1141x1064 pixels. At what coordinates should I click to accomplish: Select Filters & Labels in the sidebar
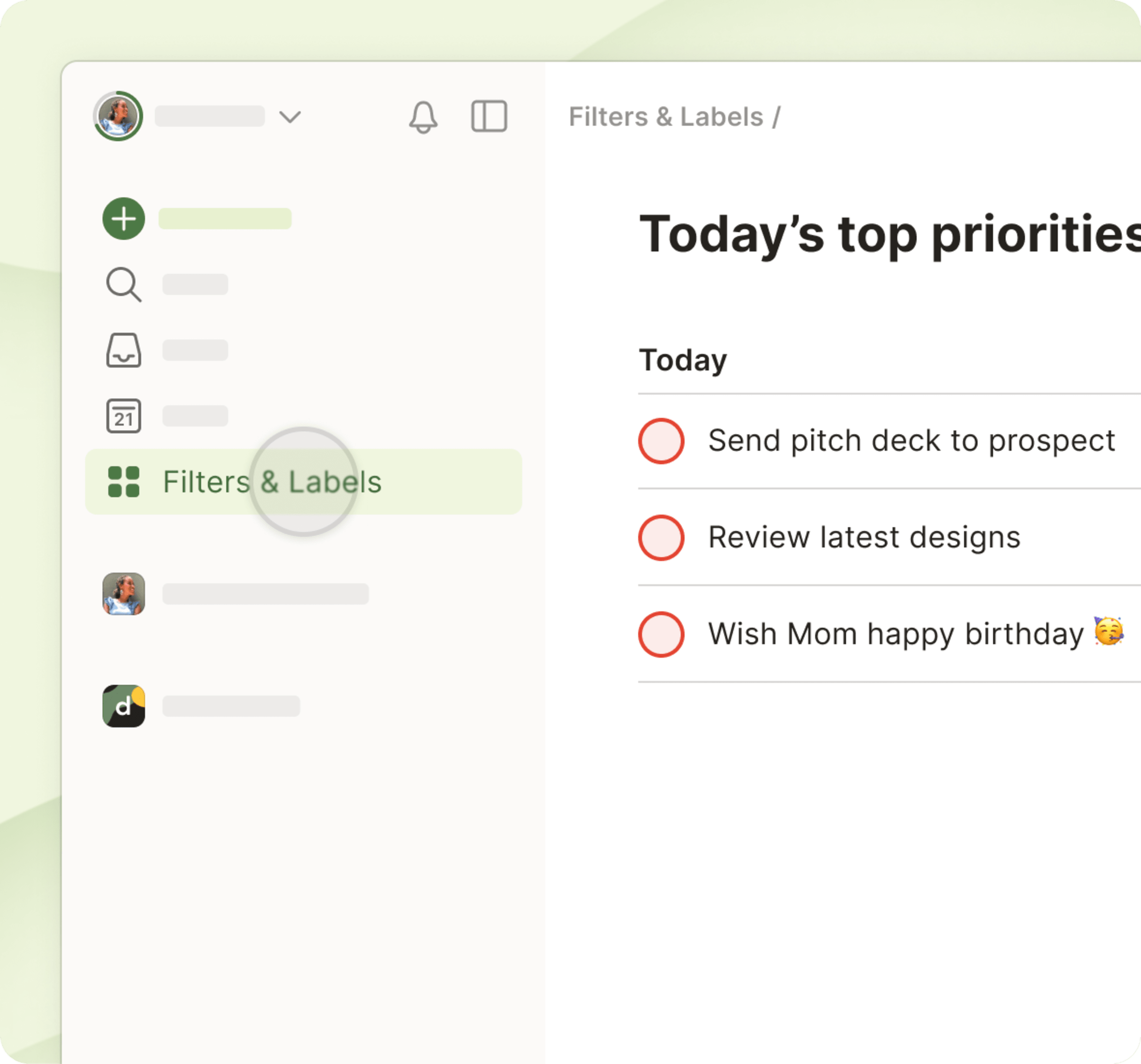click(x=272, y=482)
